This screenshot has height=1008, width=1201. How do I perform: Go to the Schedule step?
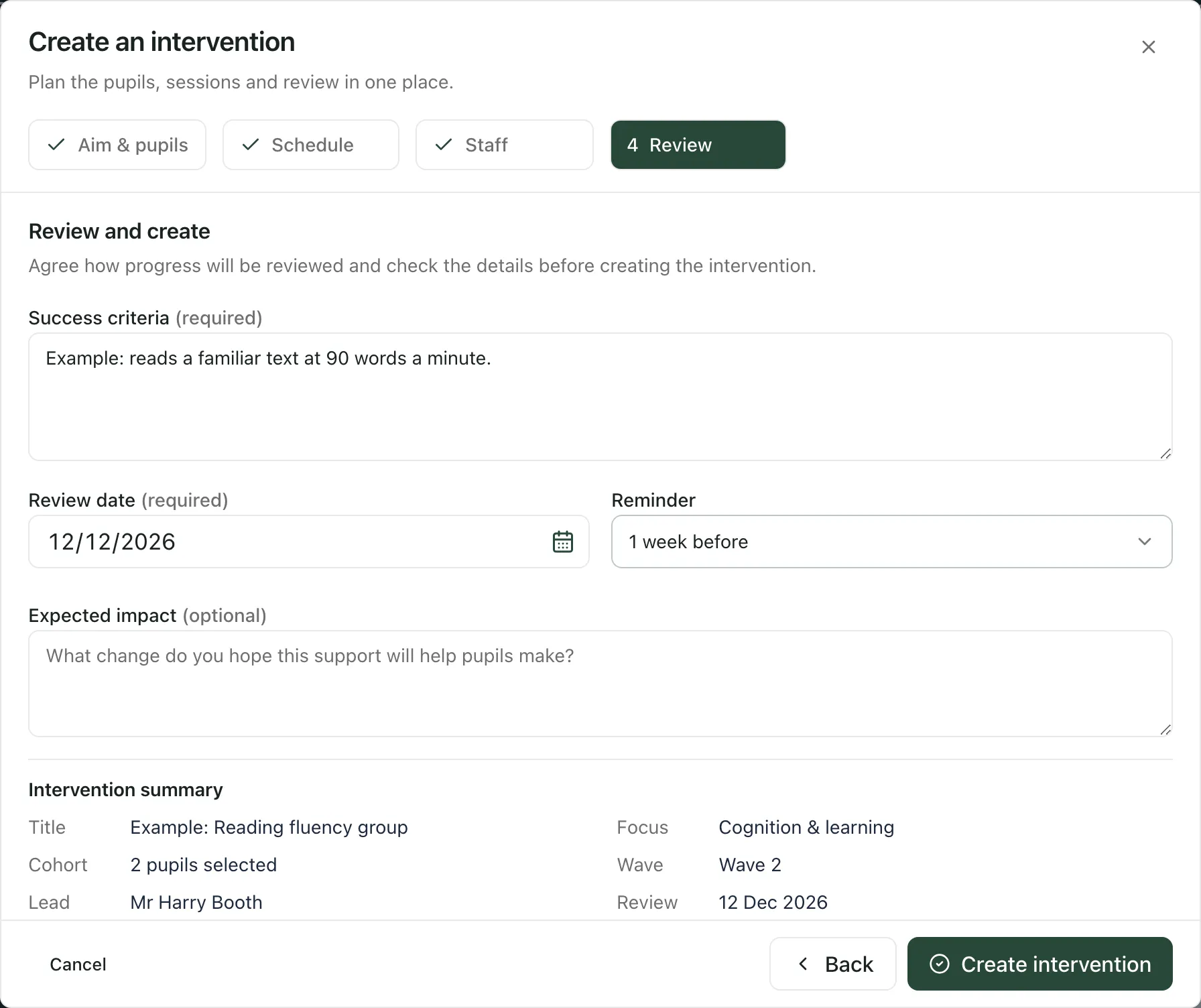[x=311, y=145]
